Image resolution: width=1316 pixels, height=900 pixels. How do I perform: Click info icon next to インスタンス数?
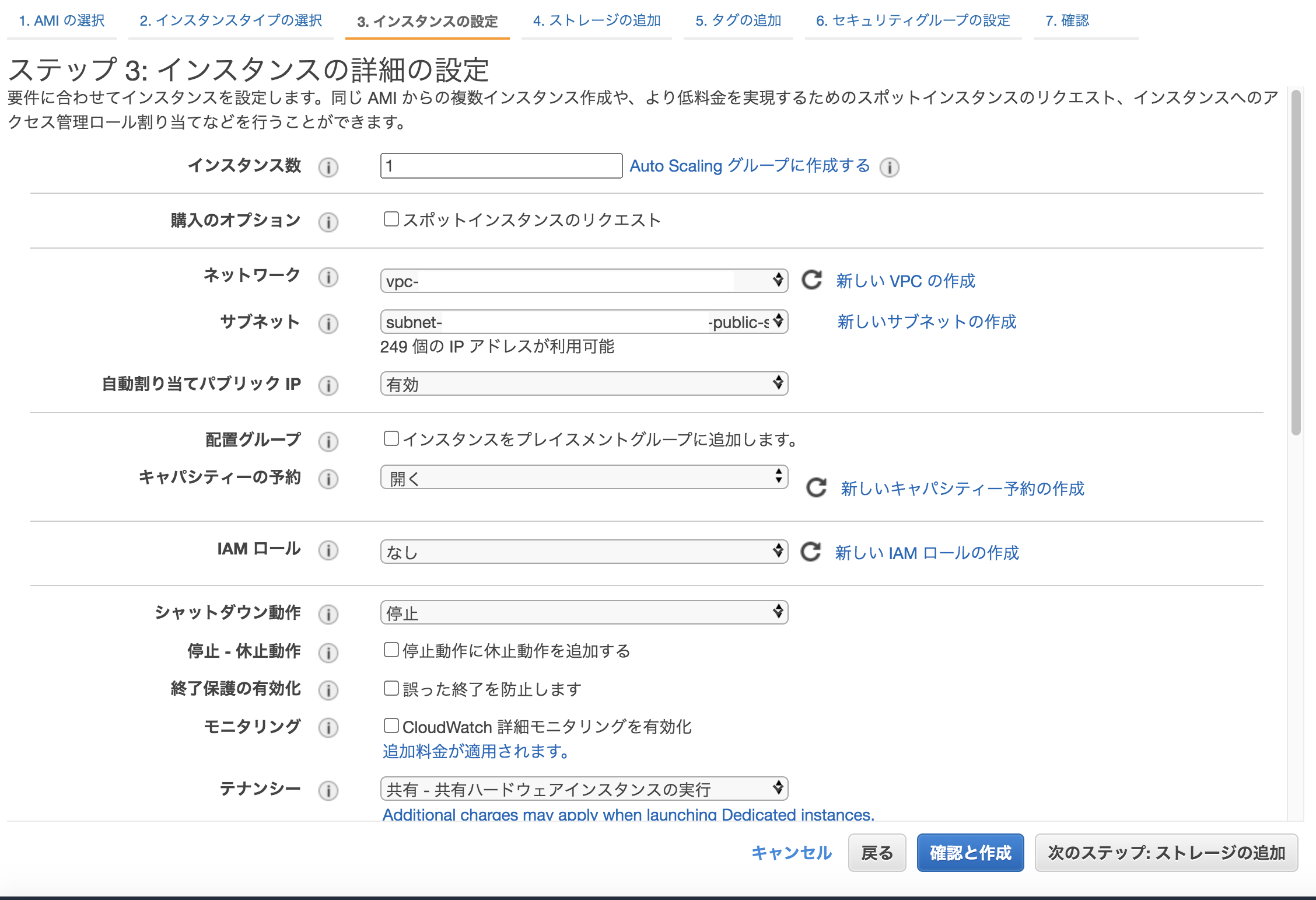click(328, 168)
